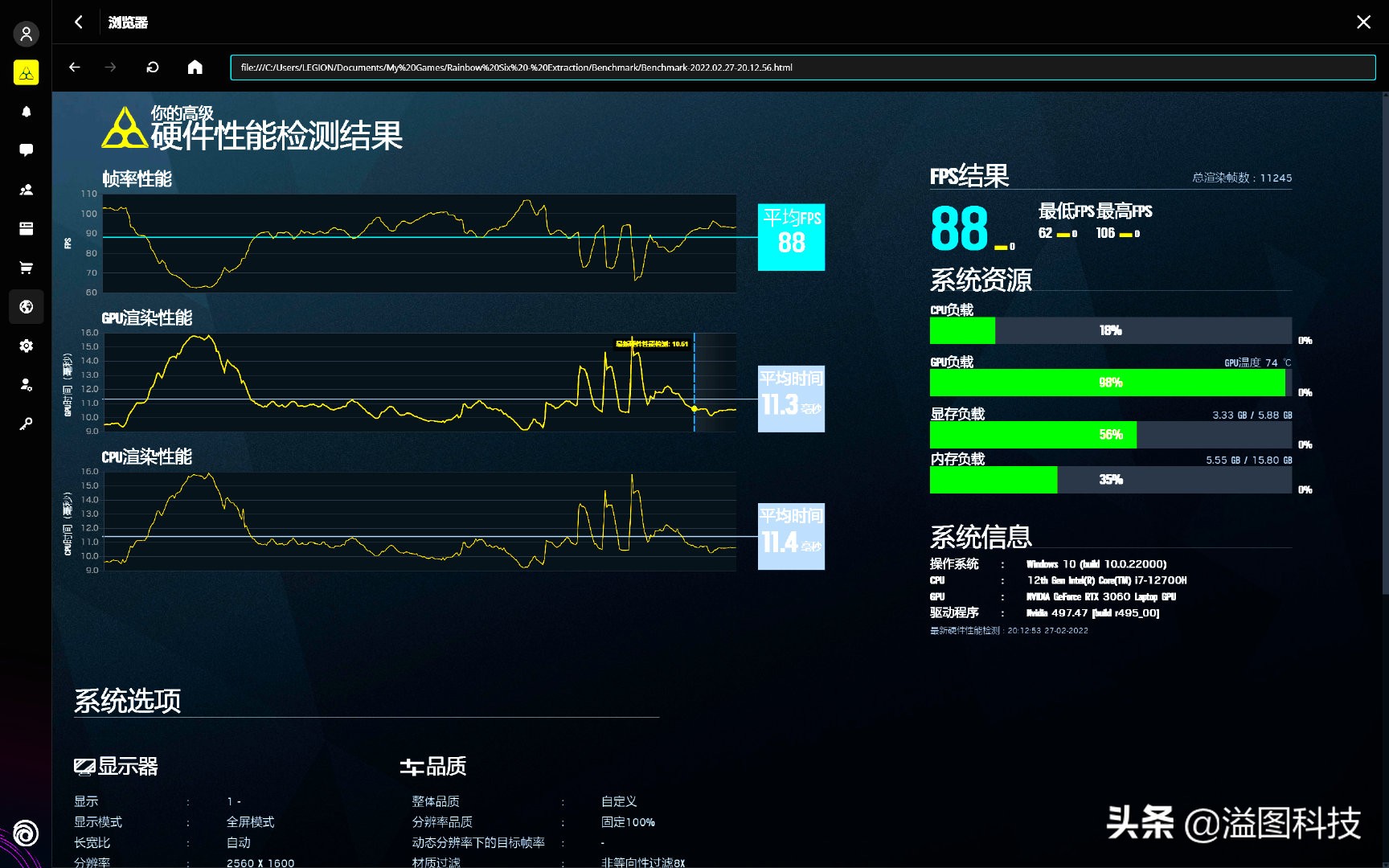Viewport: 1389px width, 868px height.
Task: Click the forward navigation arrow
Action: (110, 68)
